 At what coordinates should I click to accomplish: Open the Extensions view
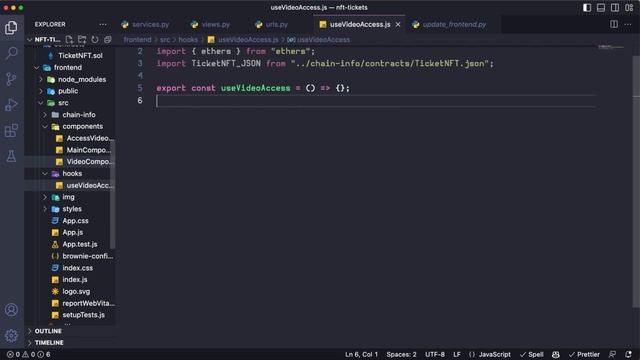coord(11,131)
